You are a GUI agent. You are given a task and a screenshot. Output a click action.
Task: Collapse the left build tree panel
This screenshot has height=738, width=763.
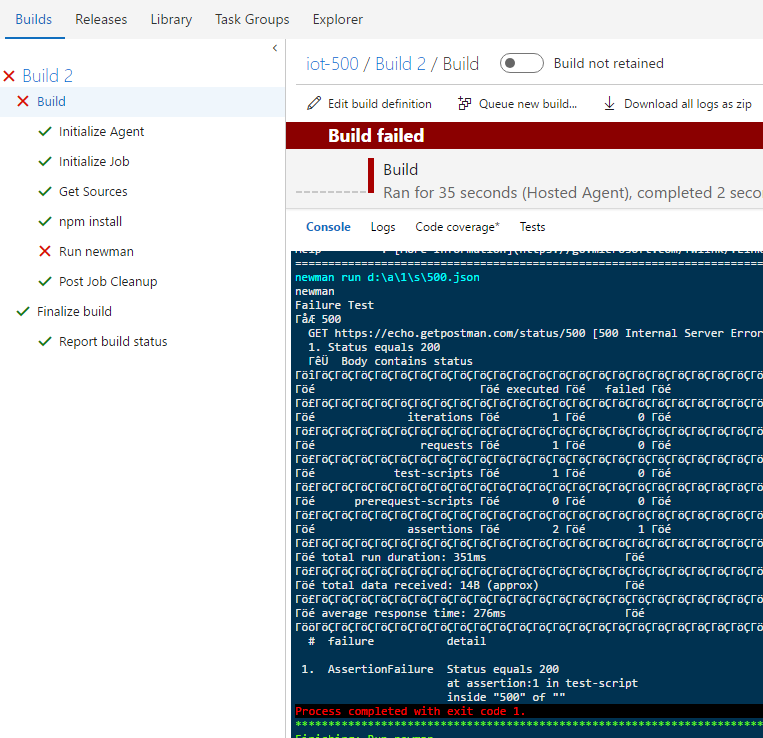pyautogui.click(x=275, y=48)
